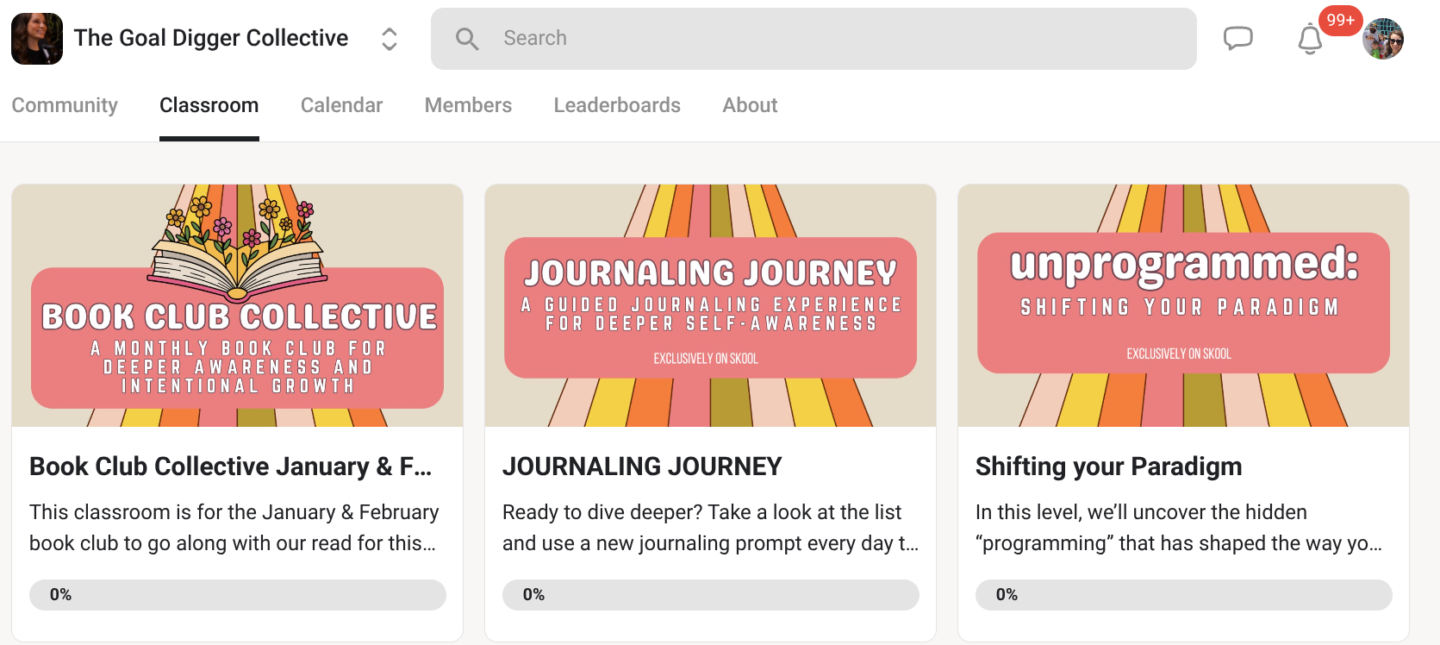Go to the Members tab
The height and width of the screenshot is (645, 1440).
tap(468, 105)
